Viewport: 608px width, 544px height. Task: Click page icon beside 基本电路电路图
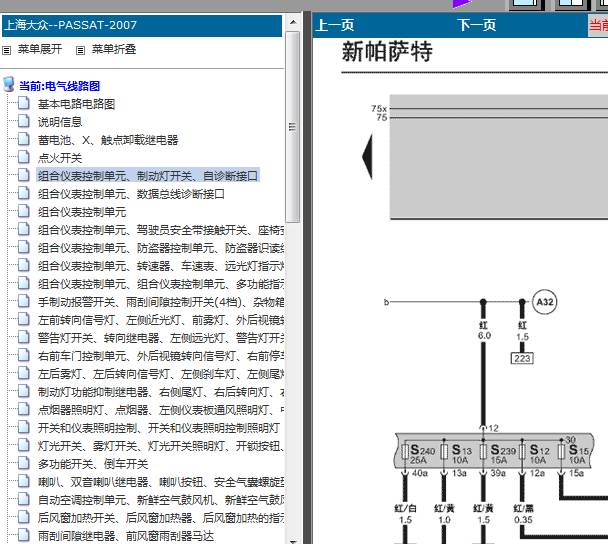24,103
